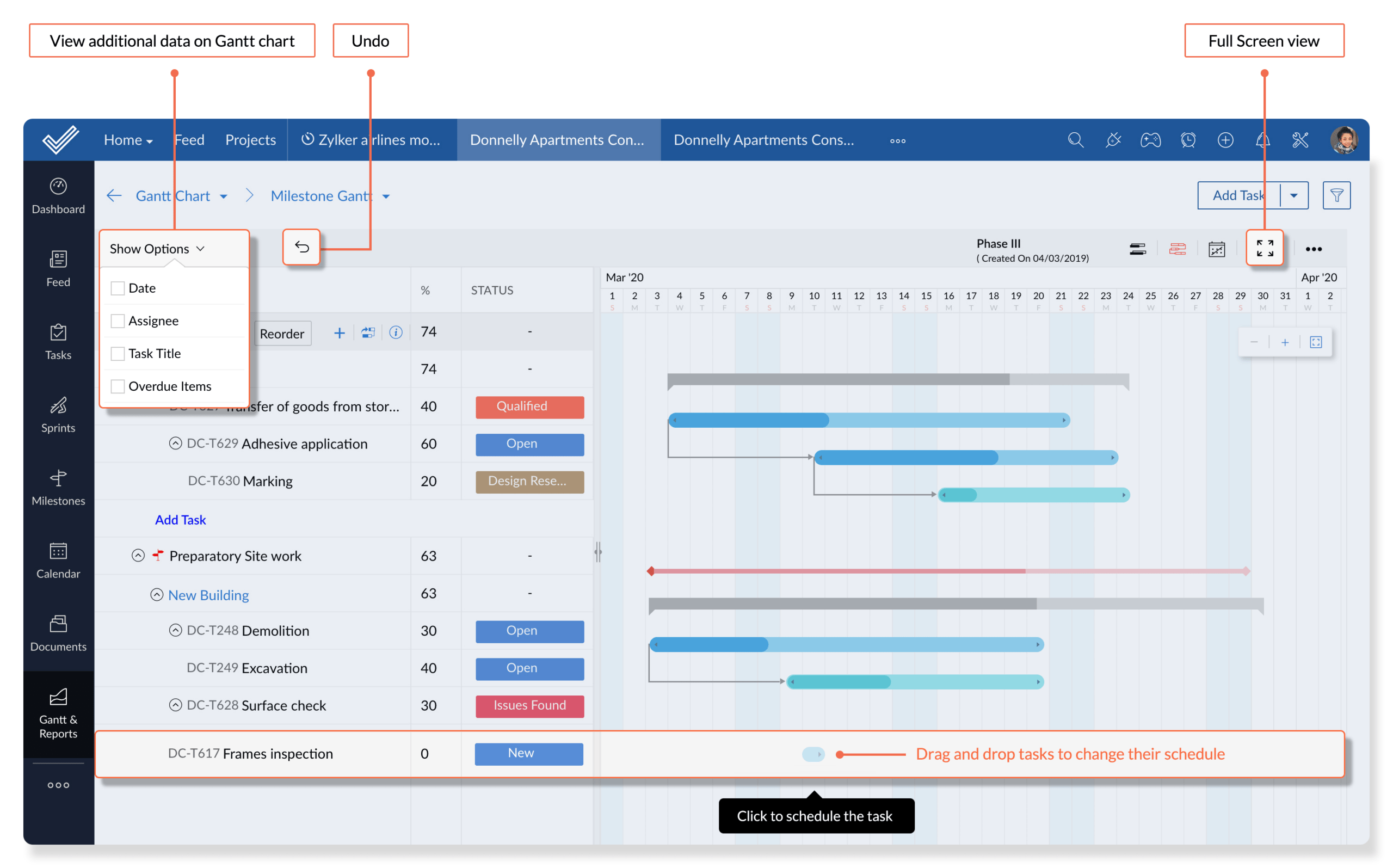Open the search icon in the top bar
This screenshot has height=868, width=1393.
(x=1076, y=139)
